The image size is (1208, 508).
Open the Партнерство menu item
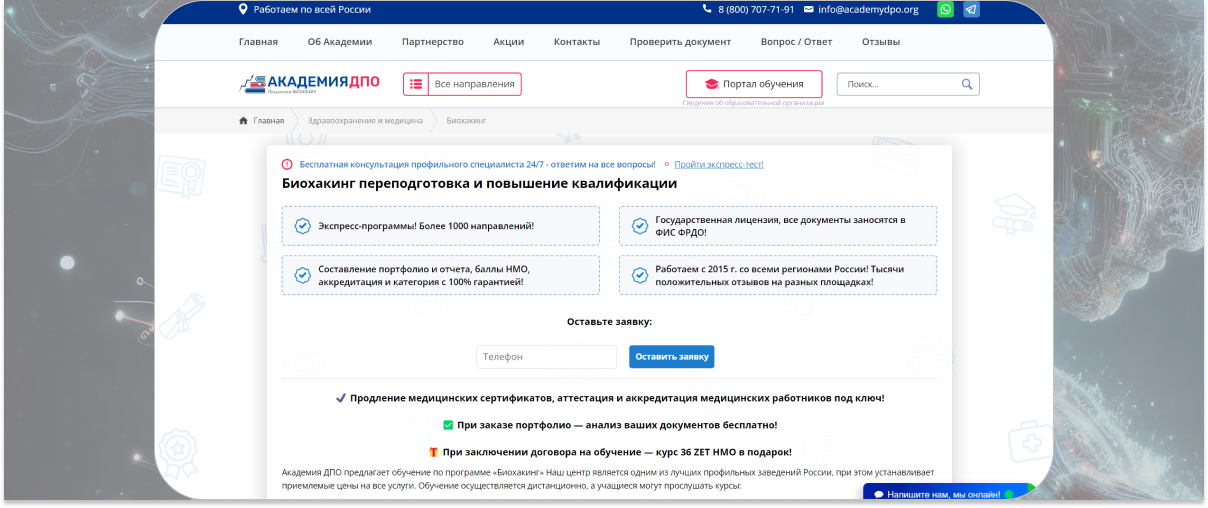click(x=433, y=42)
